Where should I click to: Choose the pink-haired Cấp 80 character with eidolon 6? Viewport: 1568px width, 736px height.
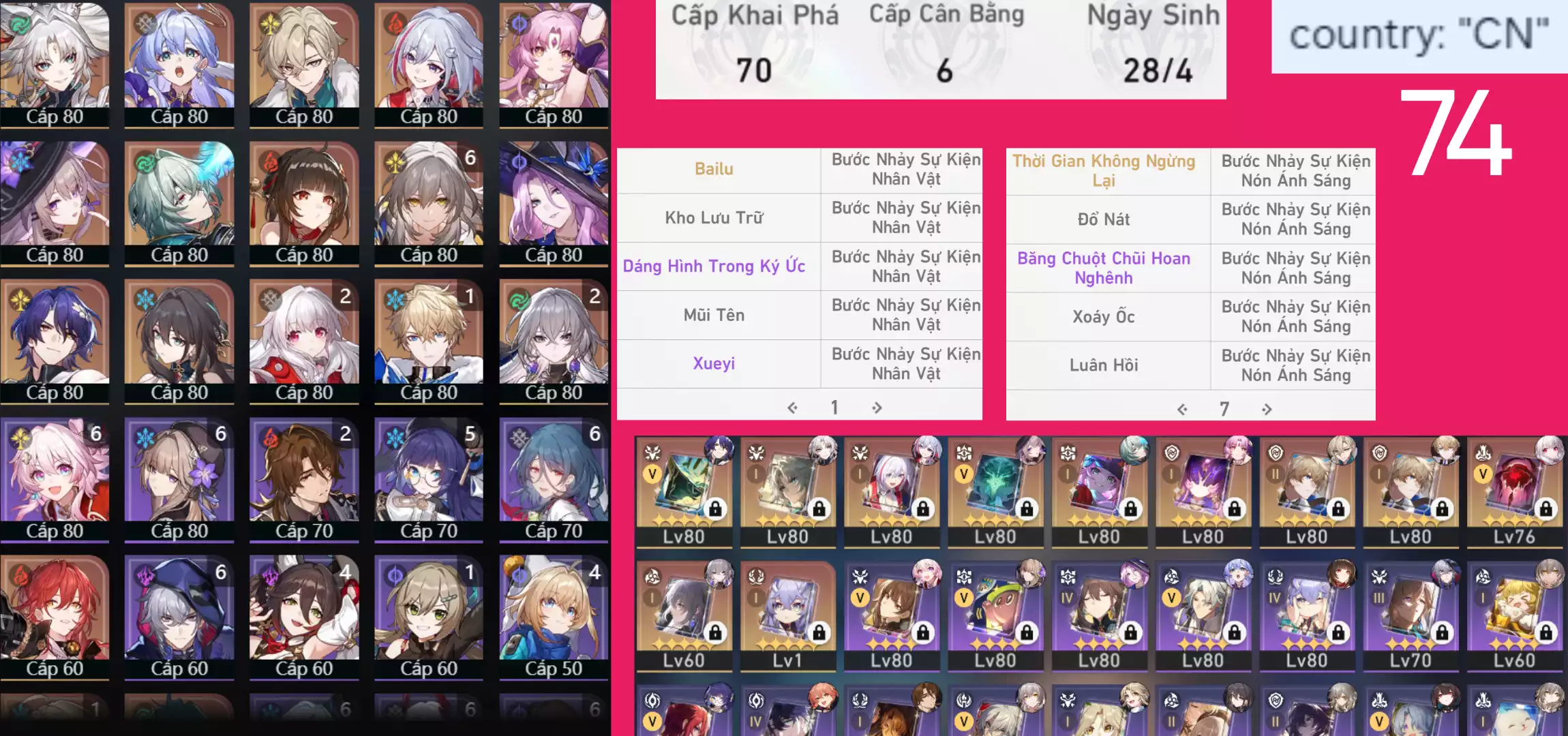55,480
